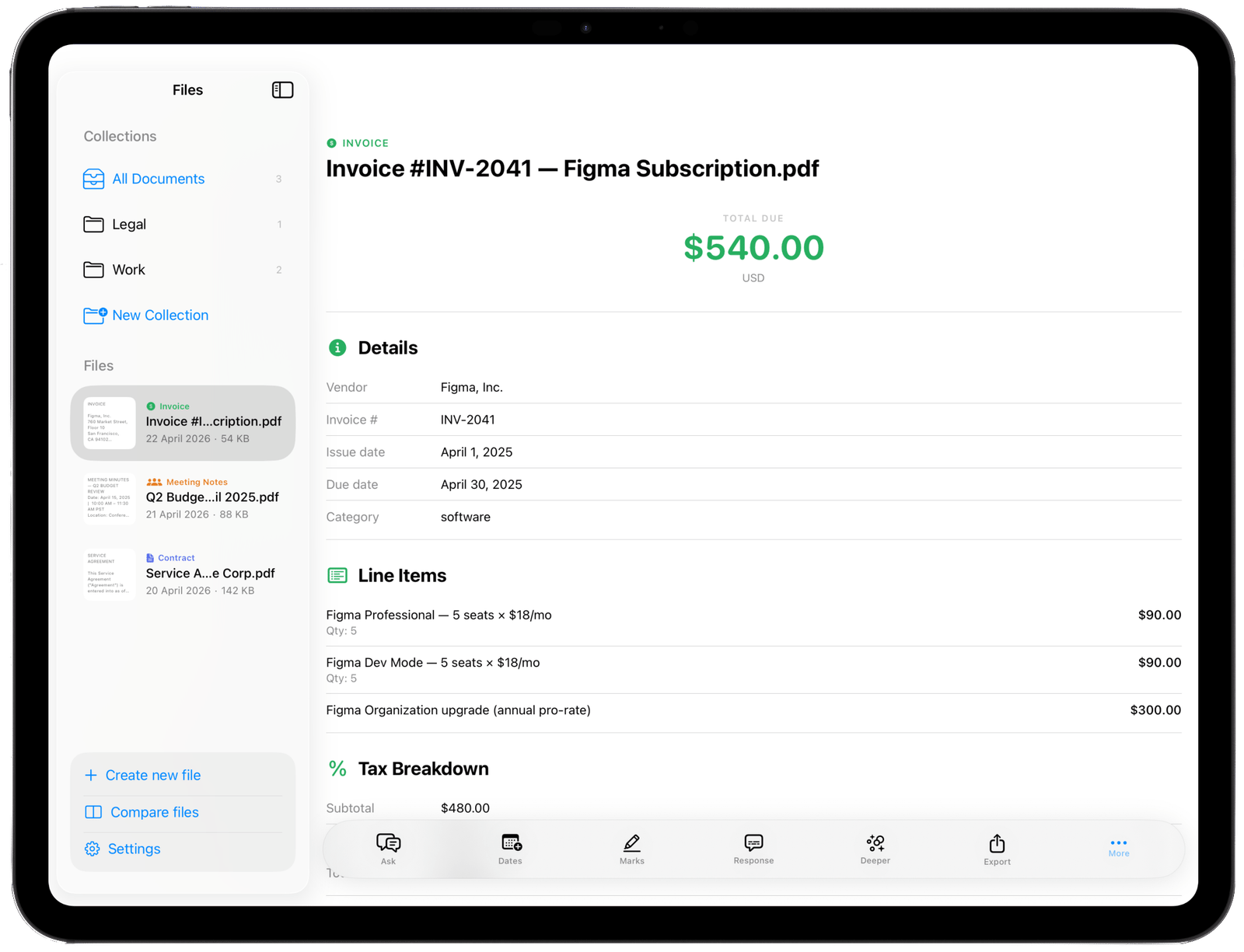This screenshot has height=952, width=1244.
Task: Tap the Ask toolbar button
Action: click(x=388, y=849)
